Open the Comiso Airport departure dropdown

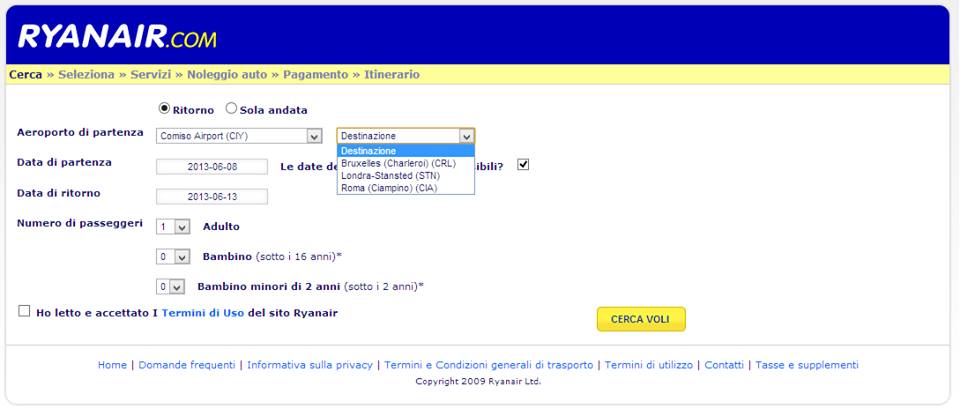(x=239, y=136)
